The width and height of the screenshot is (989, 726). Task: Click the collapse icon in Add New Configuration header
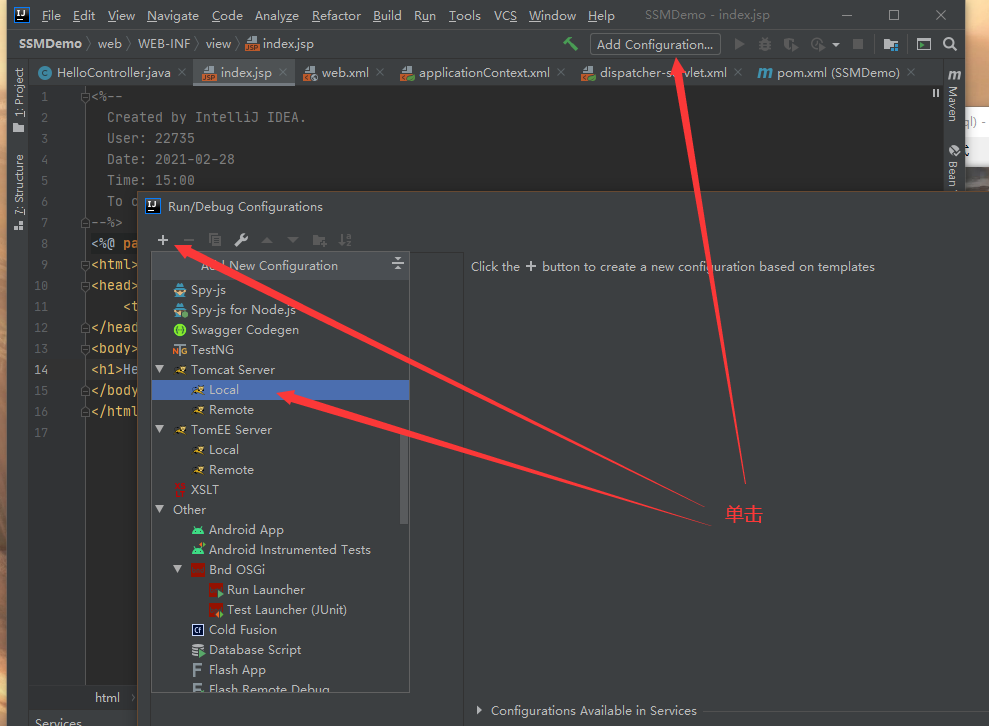click(x=397, y=264)
